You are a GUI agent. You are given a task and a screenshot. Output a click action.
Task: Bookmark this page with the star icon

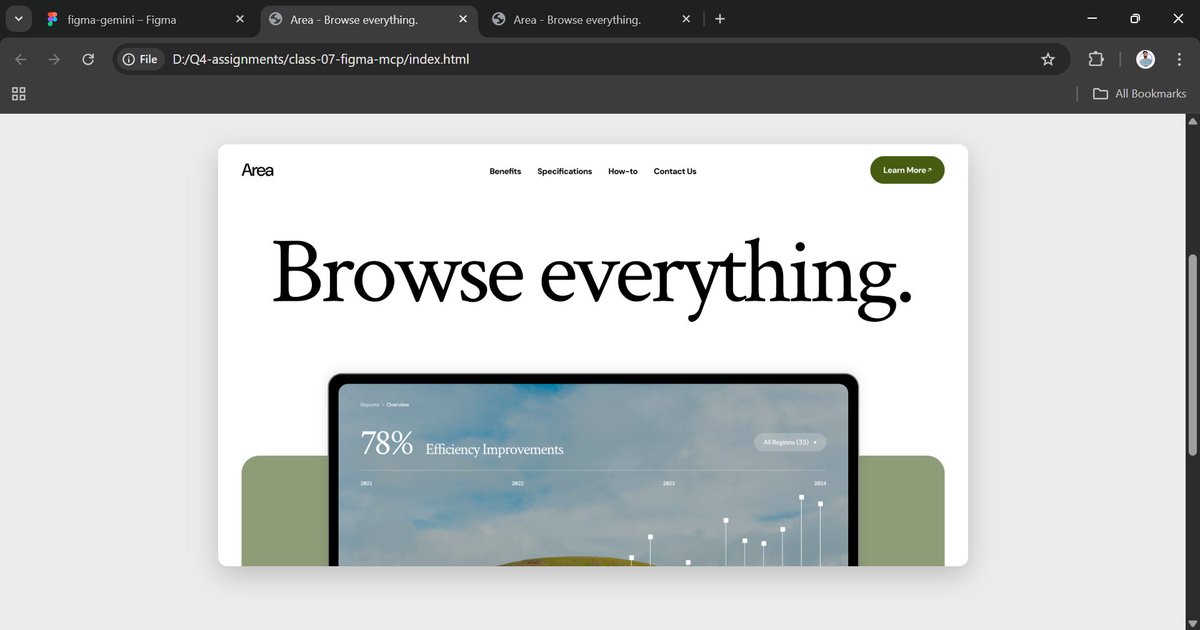[1048, 59]
